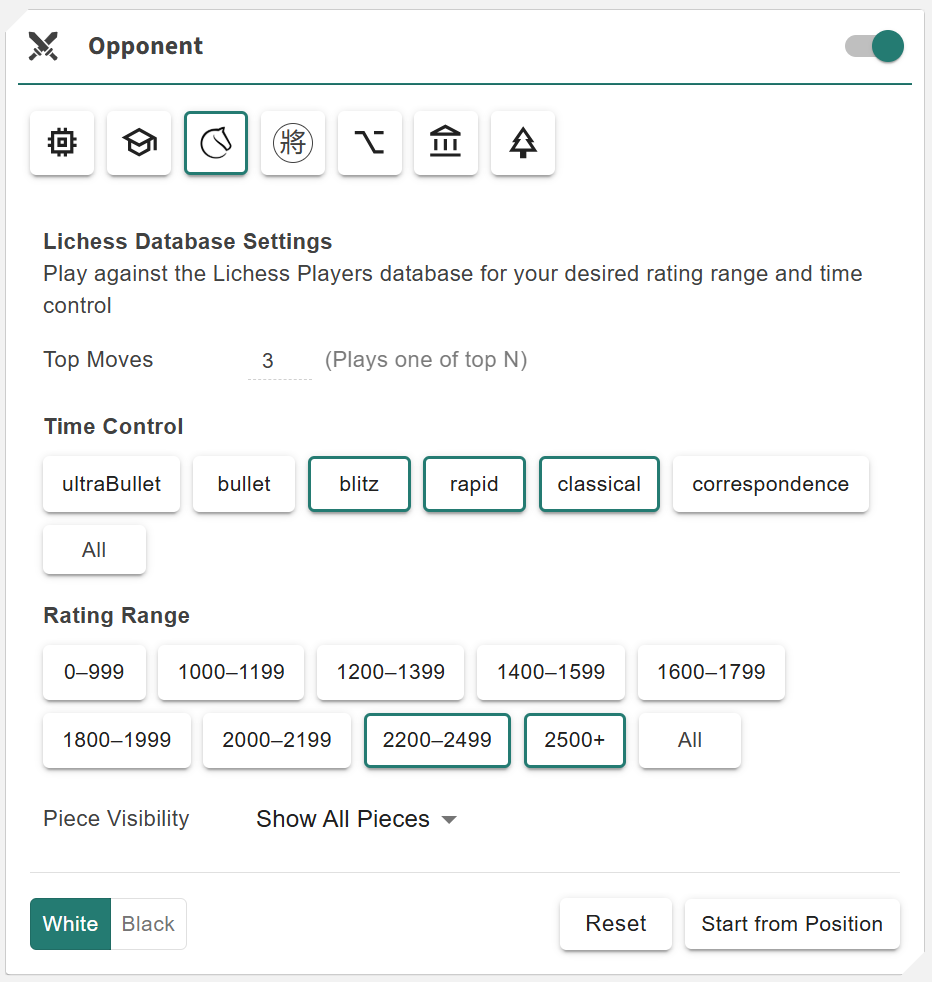Toggle the blitz time control
Screen dimensions: 932x982
[359, 484]
